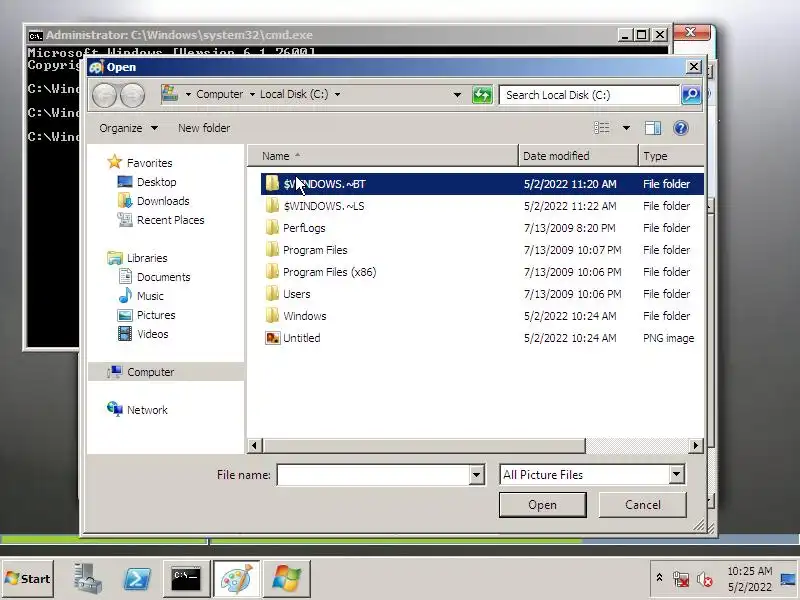This screenshot has height=600, width=800.
Task: Click the muted speaker tray icon
Action: point(705,579)
